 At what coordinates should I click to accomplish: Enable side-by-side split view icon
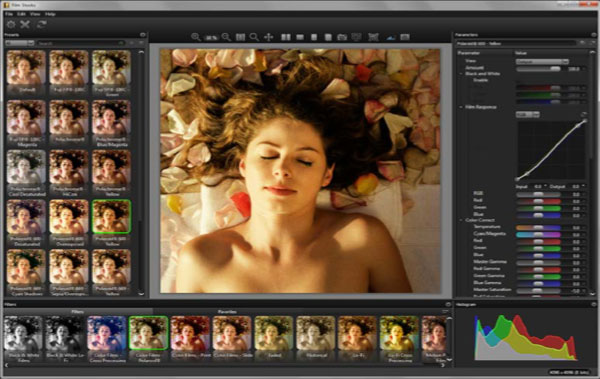tap(286, 37)
